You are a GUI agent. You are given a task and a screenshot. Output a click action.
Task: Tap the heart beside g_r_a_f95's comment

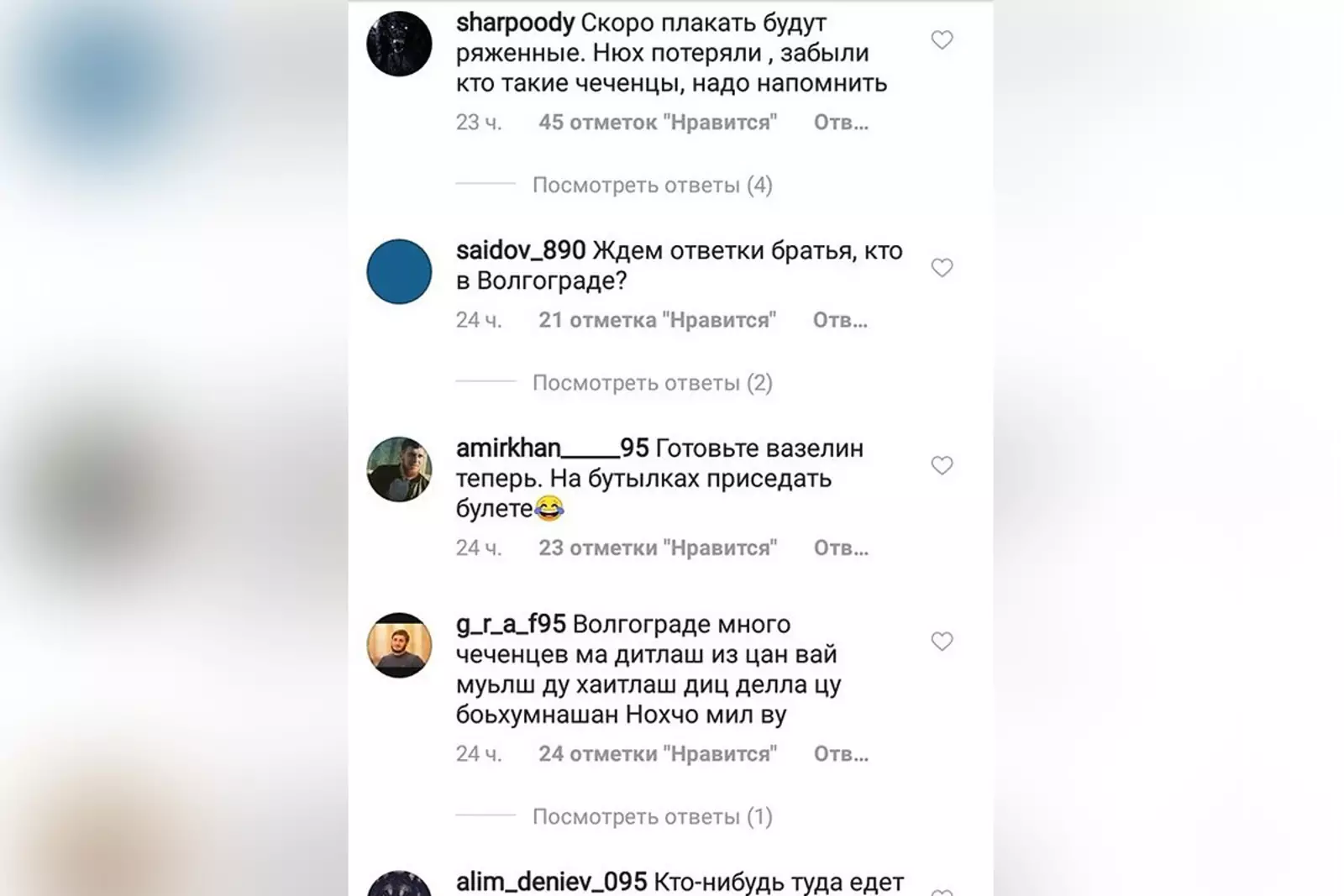pos(942,642)
